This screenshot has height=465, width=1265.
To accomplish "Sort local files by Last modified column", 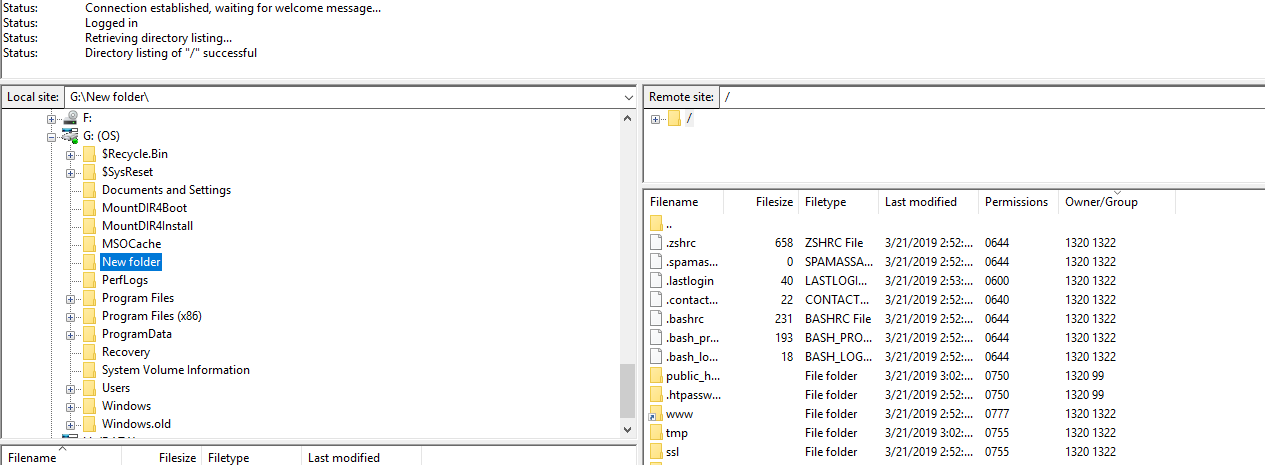I will pos(361,457).
